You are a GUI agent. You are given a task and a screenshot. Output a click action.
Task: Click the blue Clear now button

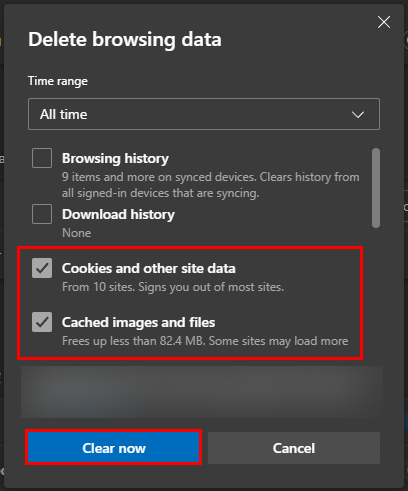click(x=114, y=448)
